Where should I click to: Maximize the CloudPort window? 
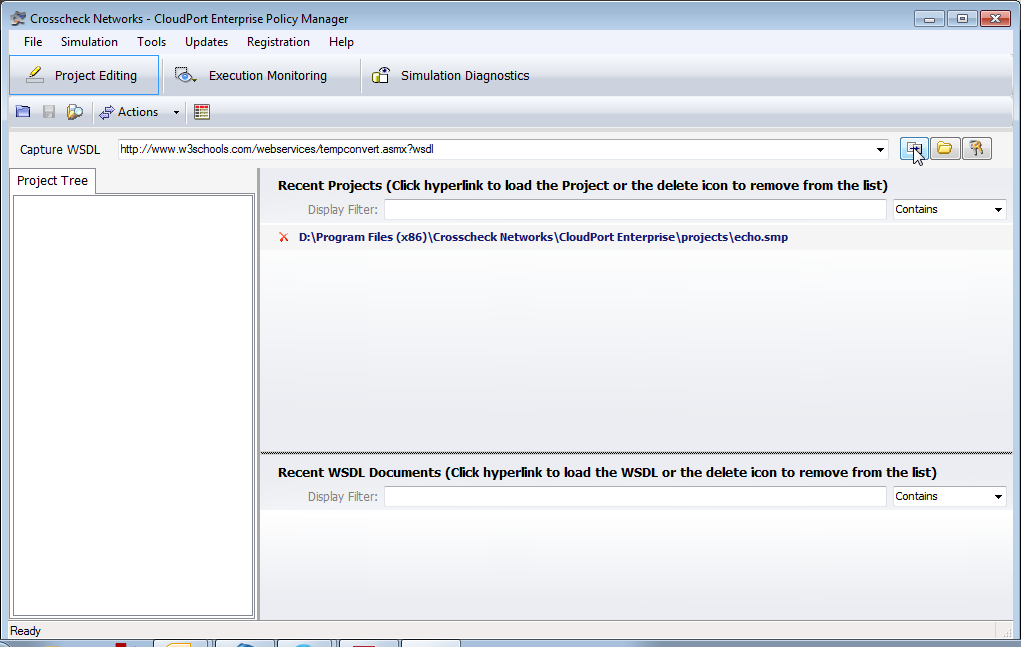point(962,19)
